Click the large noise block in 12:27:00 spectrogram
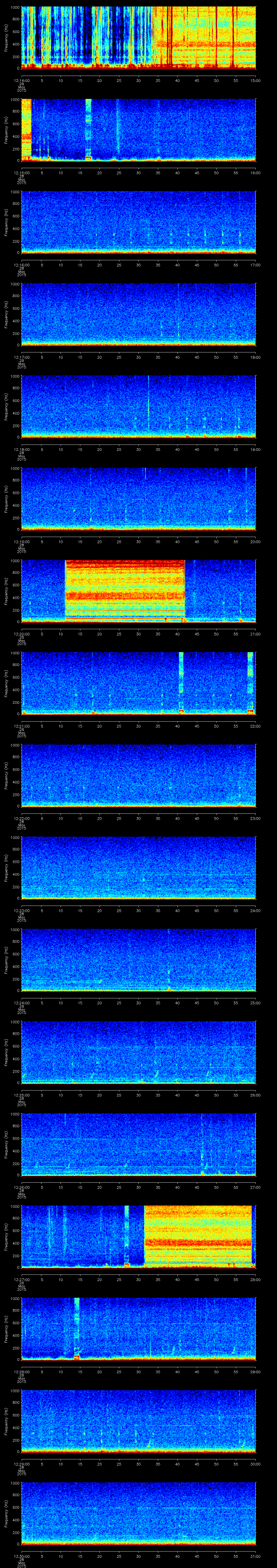Screen dimensions: 277x1568 point(198,1237)
